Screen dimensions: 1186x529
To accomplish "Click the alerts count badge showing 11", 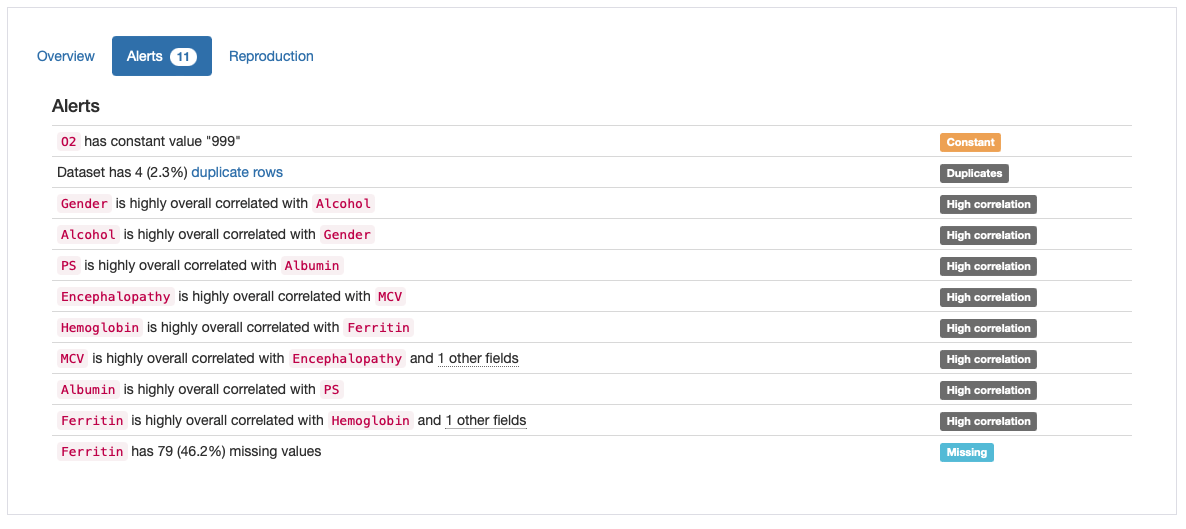I will pyautogui.click(x=183, y=57).
